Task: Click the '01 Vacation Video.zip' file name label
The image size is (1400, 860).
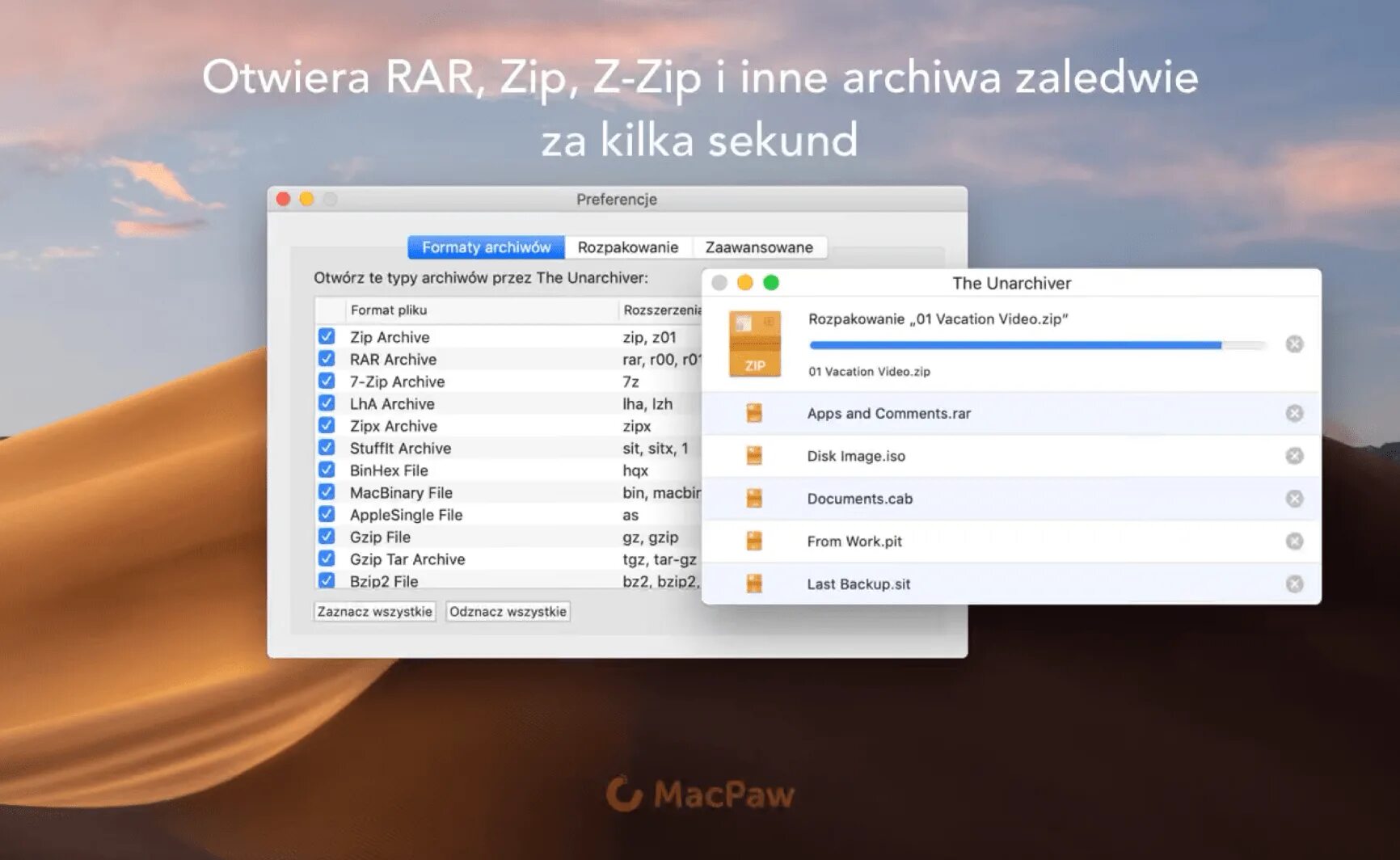Action: pos(869,371)
